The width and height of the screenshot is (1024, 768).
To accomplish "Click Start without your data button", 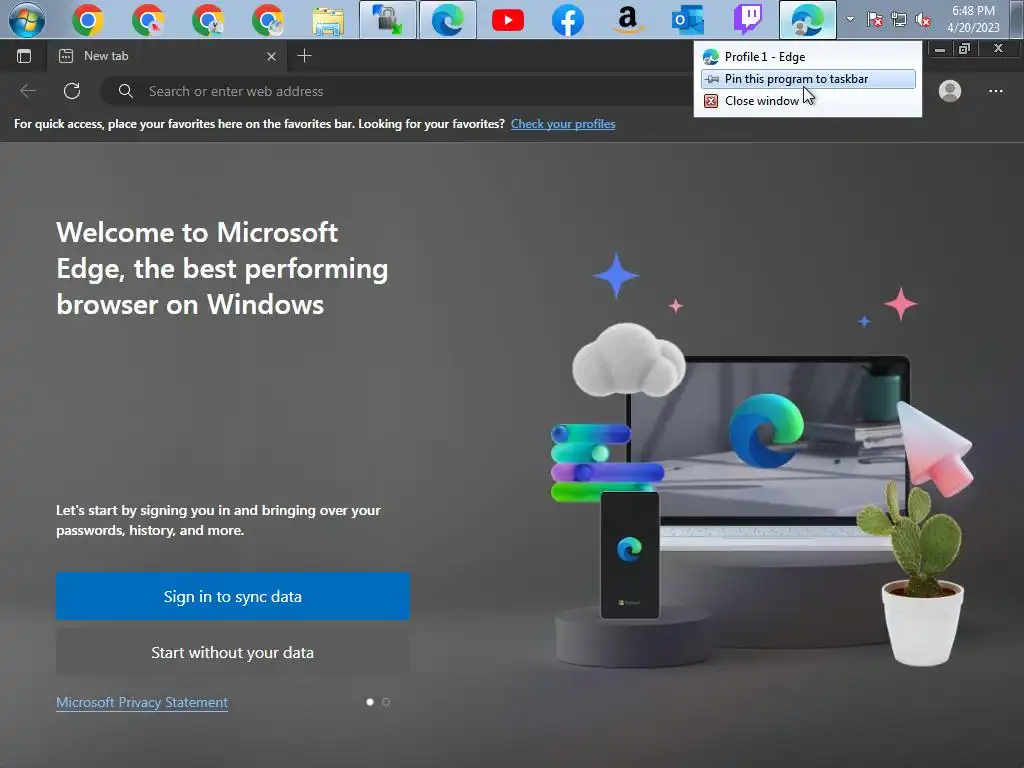I will [x=232, y=652].
